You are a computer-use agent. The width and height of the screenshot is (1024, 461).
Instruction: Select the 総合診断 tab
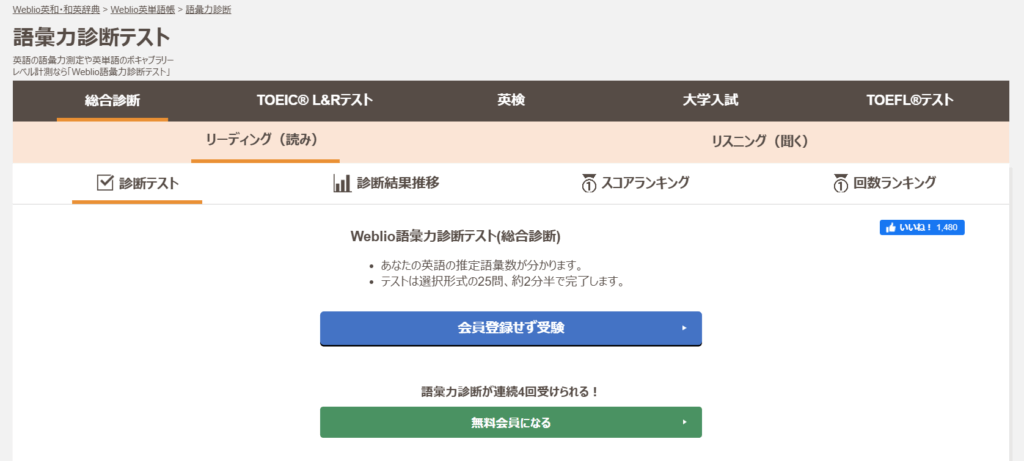[112, 101]
